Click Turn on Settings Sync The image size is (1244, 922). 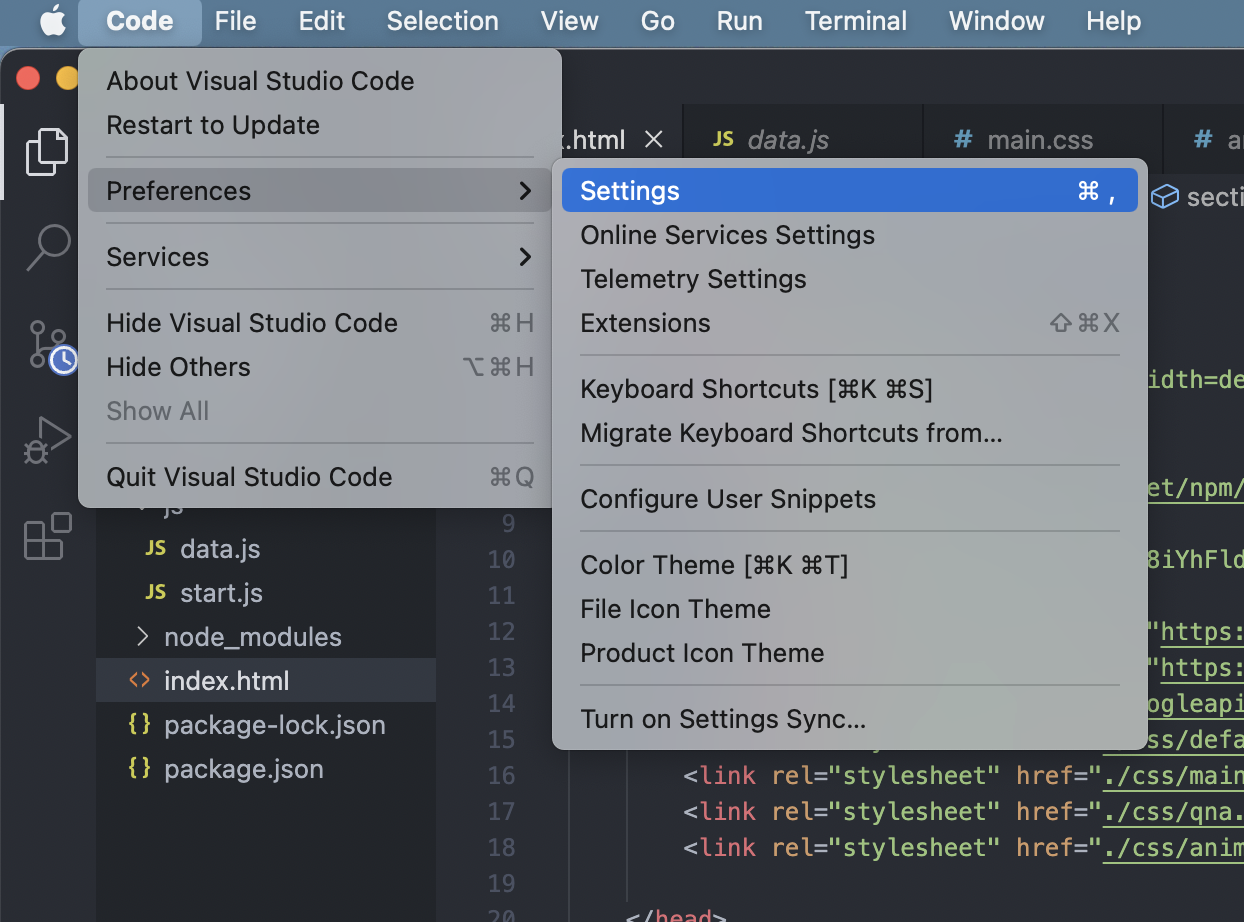coord(723,719)
